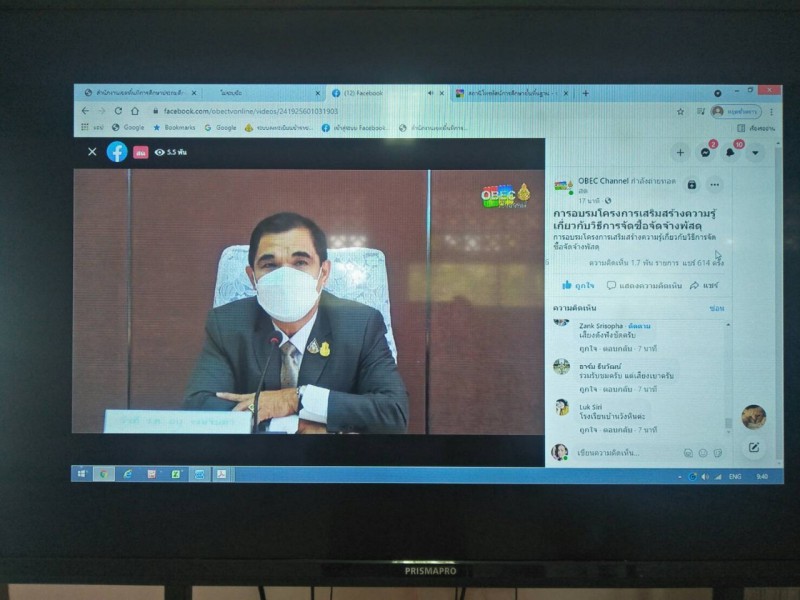Click the 5.5 viewer count eye icon
This screenshot has height=600, width=800.
tap(160, 152)
